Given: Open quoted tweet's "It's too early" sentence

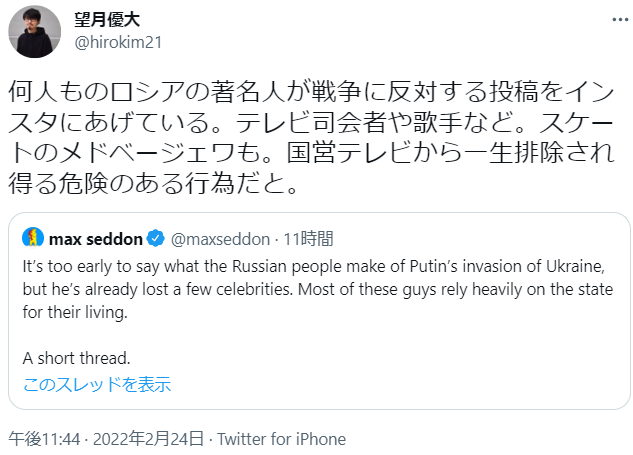Looking at the screenshot, I should 315,268.
